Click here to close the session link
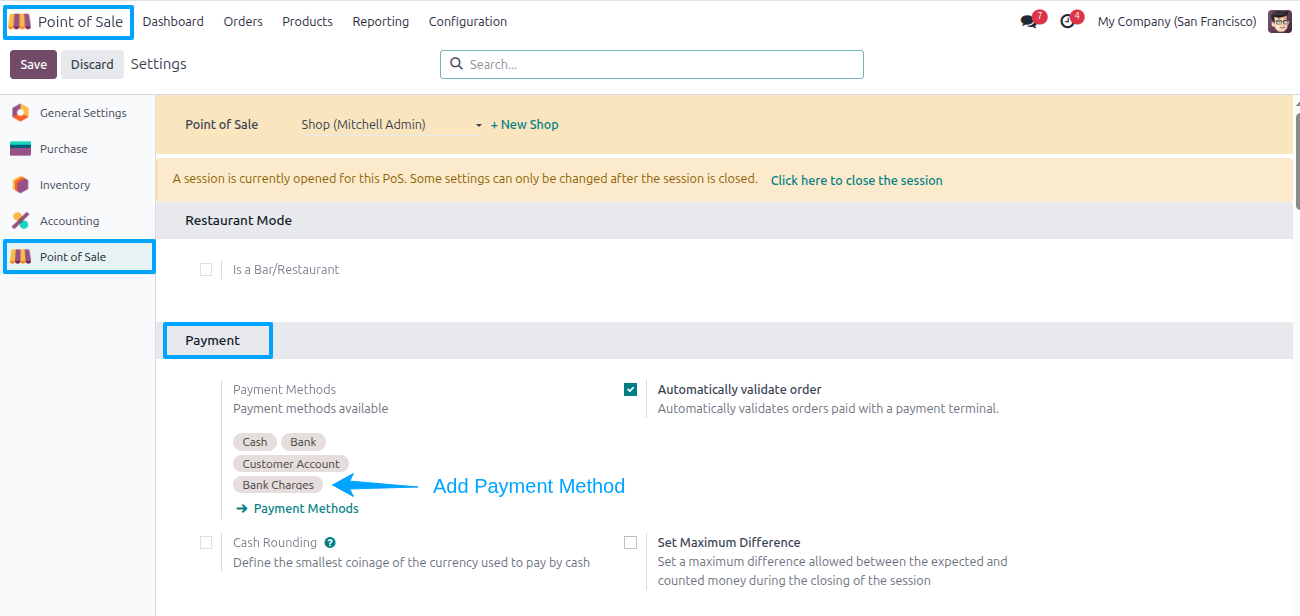1300x616 pixels. pyautogui.click(x=857, y=181)
